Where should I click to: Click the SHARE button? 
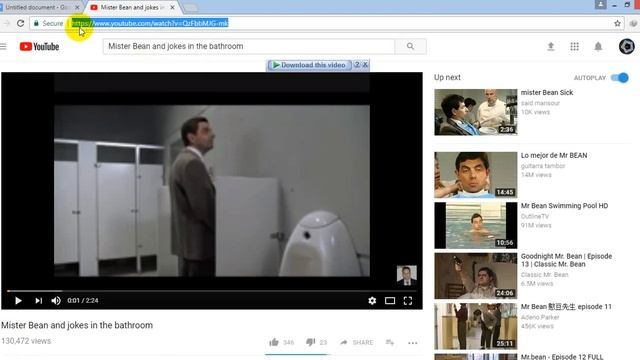coord(357,342)
